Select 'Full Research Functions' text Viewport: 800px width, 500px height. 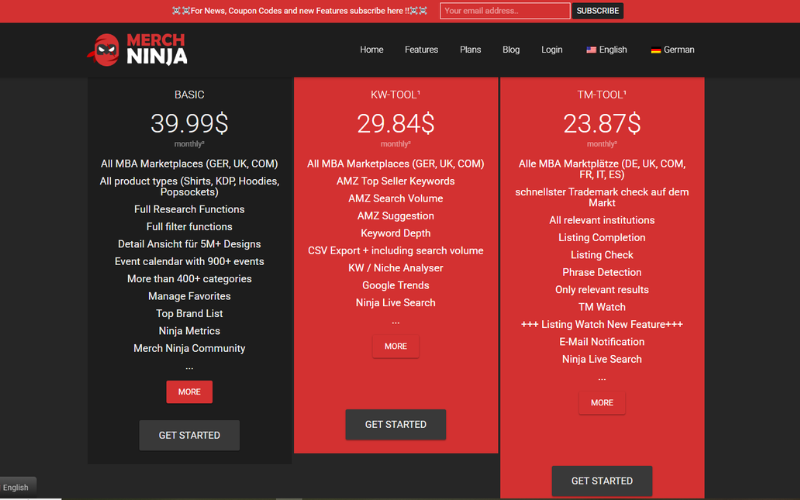pyautogui.click(x=189, y=209)
